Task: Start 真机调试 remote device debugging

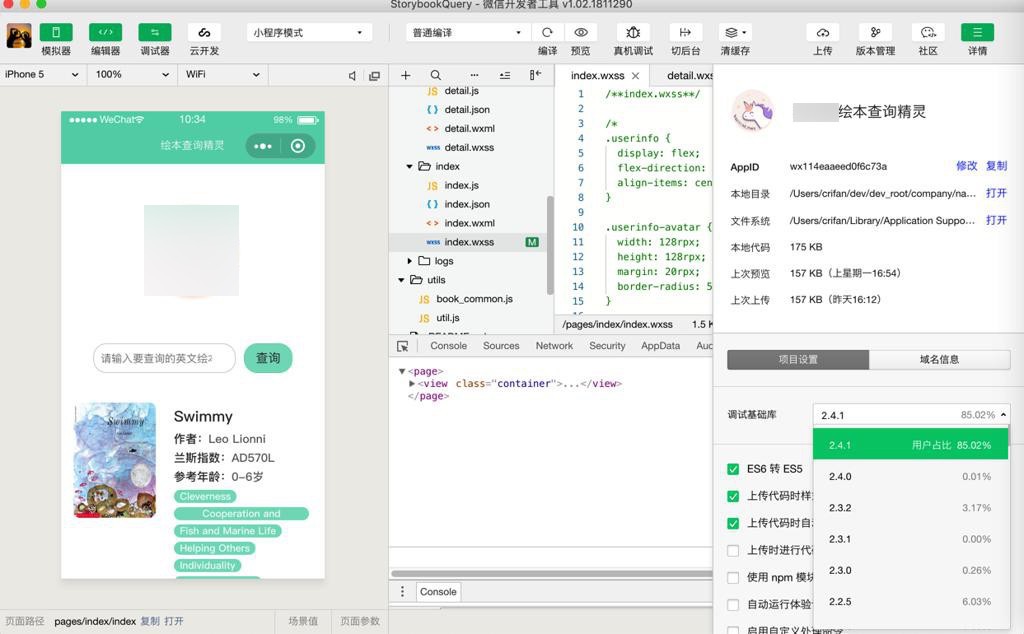Action: point(633,32)
